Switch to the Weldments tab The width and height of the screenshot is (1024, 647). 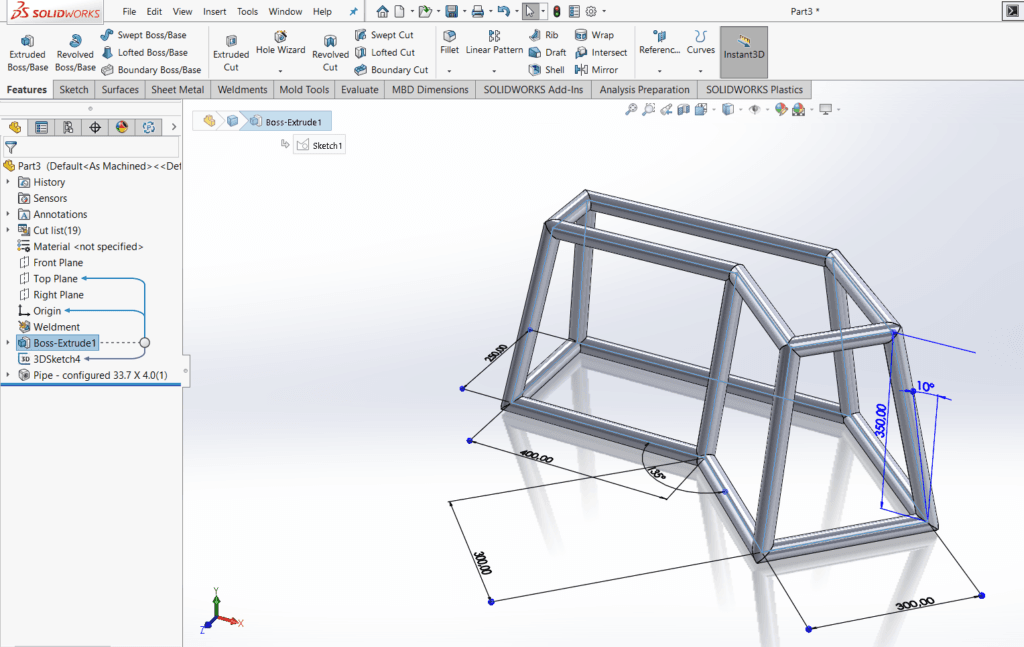tap(242, 89)
